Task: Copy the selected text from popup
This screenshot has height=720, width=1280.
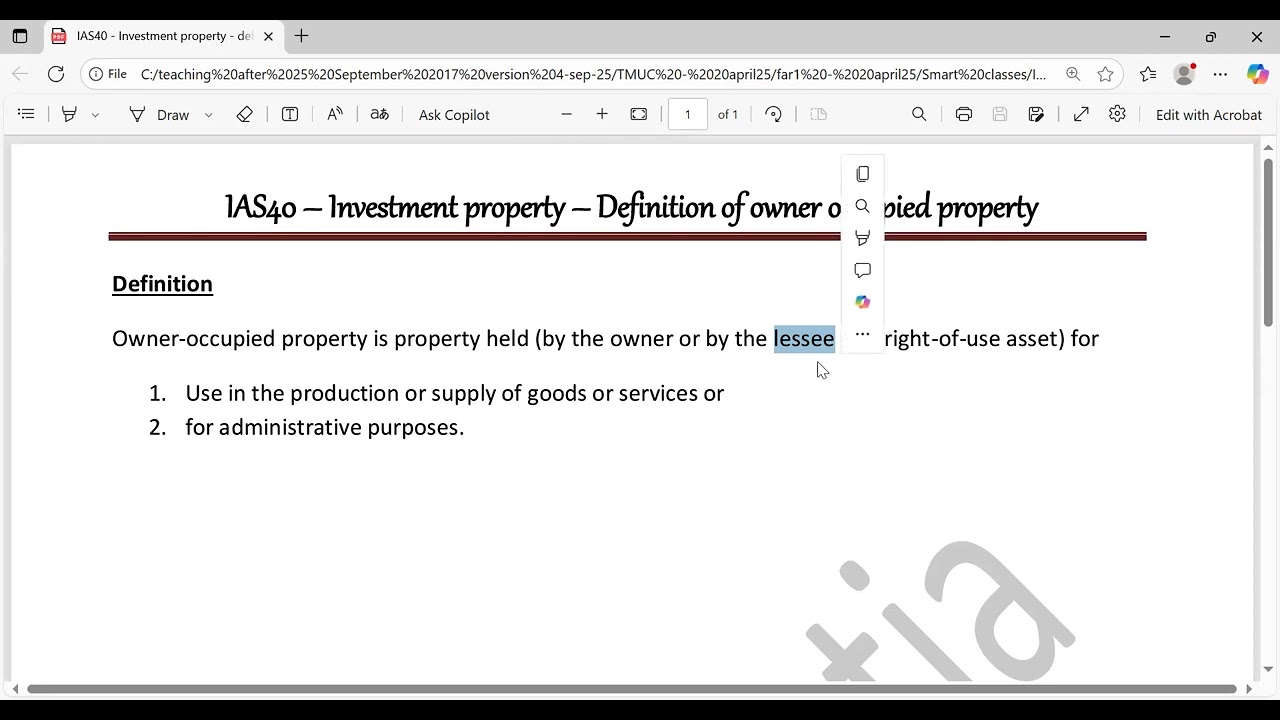Action: point(863,174)
